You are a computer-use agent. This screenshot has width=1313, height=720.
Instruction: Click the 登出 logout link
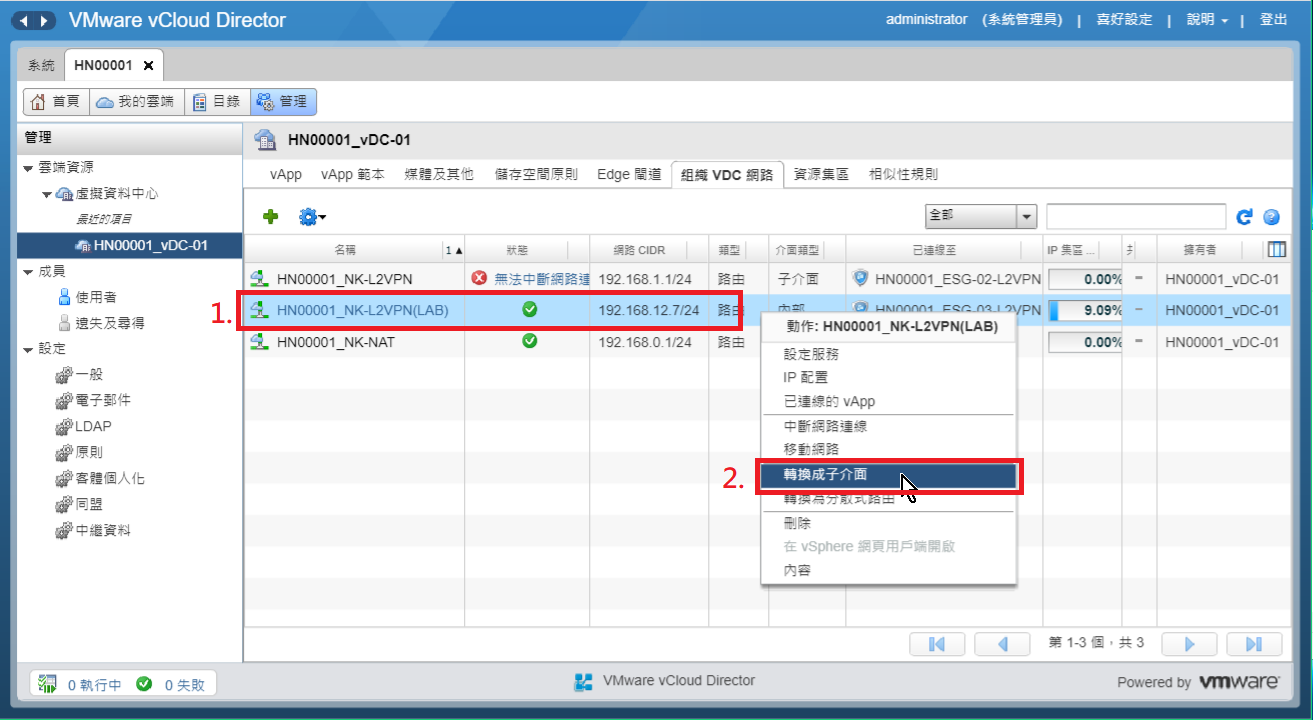(x=1273, y=20)
